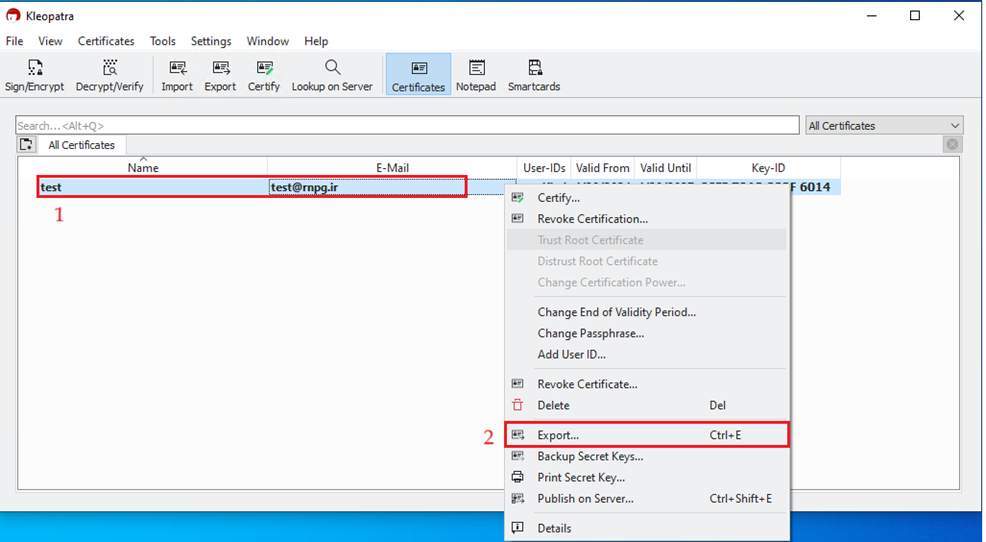Sort by the Valid From column header
986x542 pixels.
pos(602,168)
